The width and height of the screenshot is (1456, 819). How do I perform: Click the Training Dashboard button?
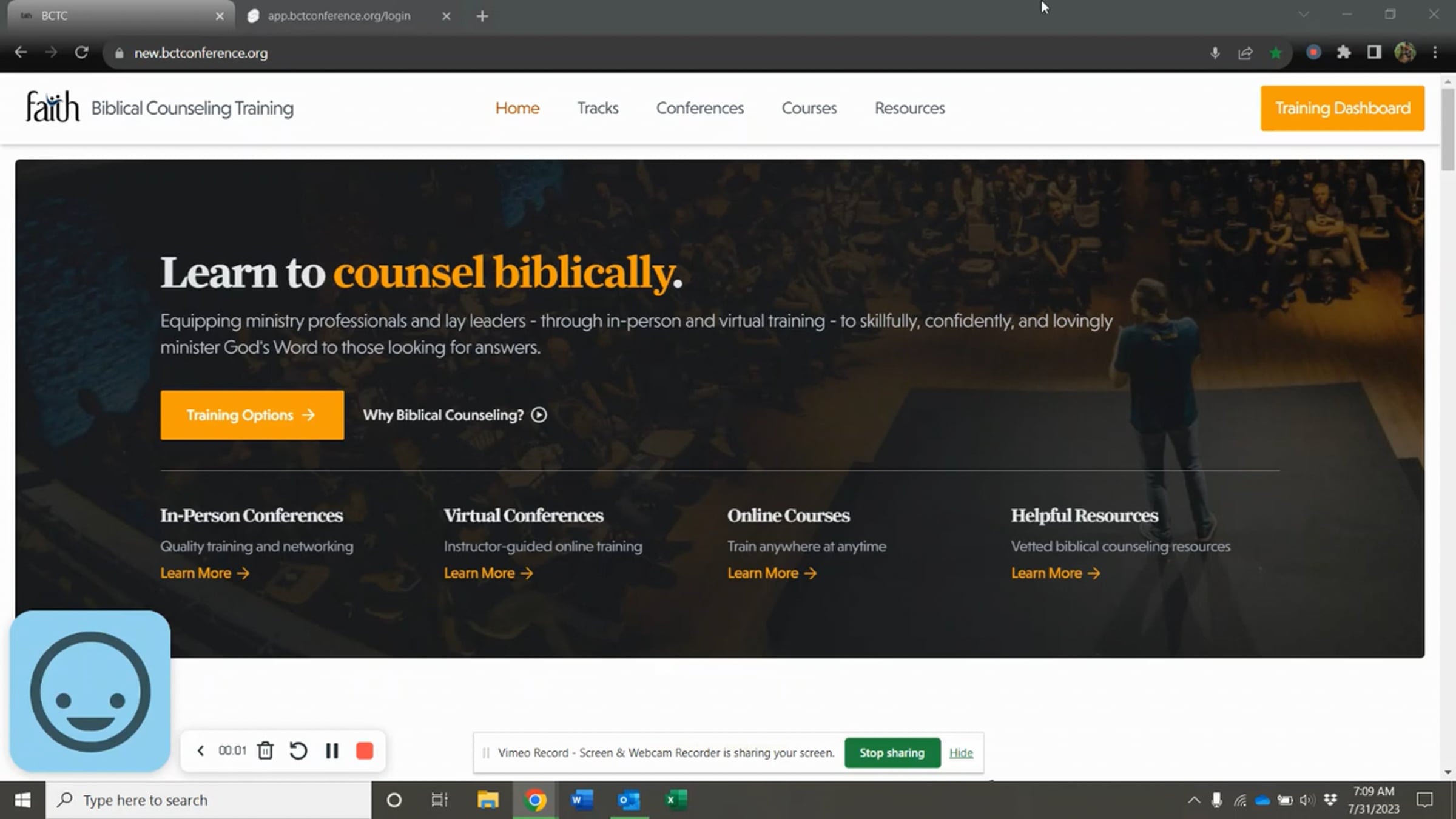(1343, 108)
